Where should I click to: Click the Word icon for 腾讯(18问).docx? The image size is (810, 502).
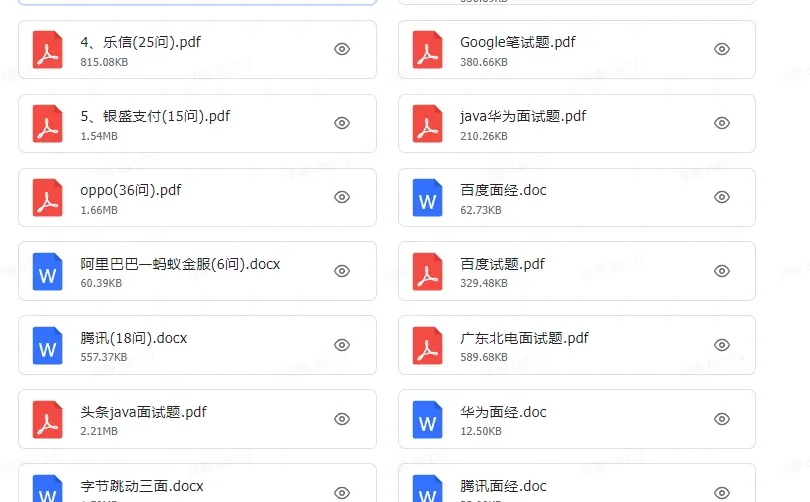click(48, 346)
